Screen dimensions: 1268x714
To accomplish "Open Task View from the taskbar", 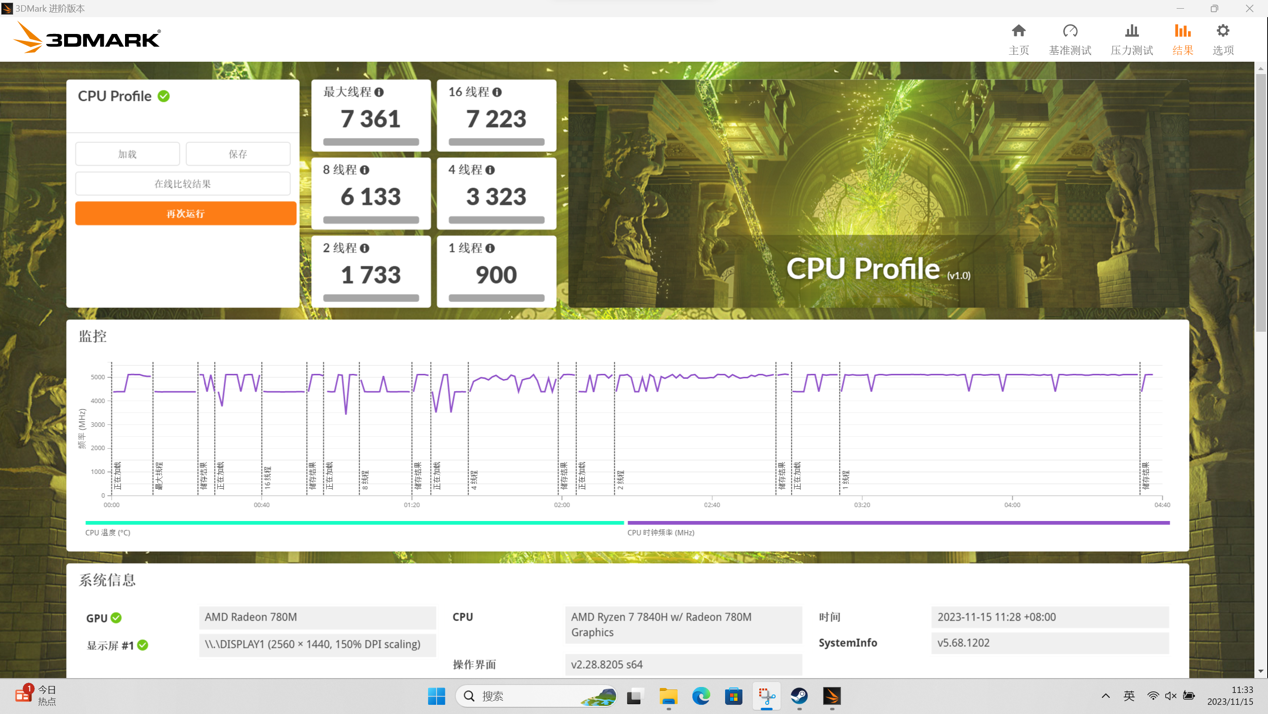I will 634,696.
